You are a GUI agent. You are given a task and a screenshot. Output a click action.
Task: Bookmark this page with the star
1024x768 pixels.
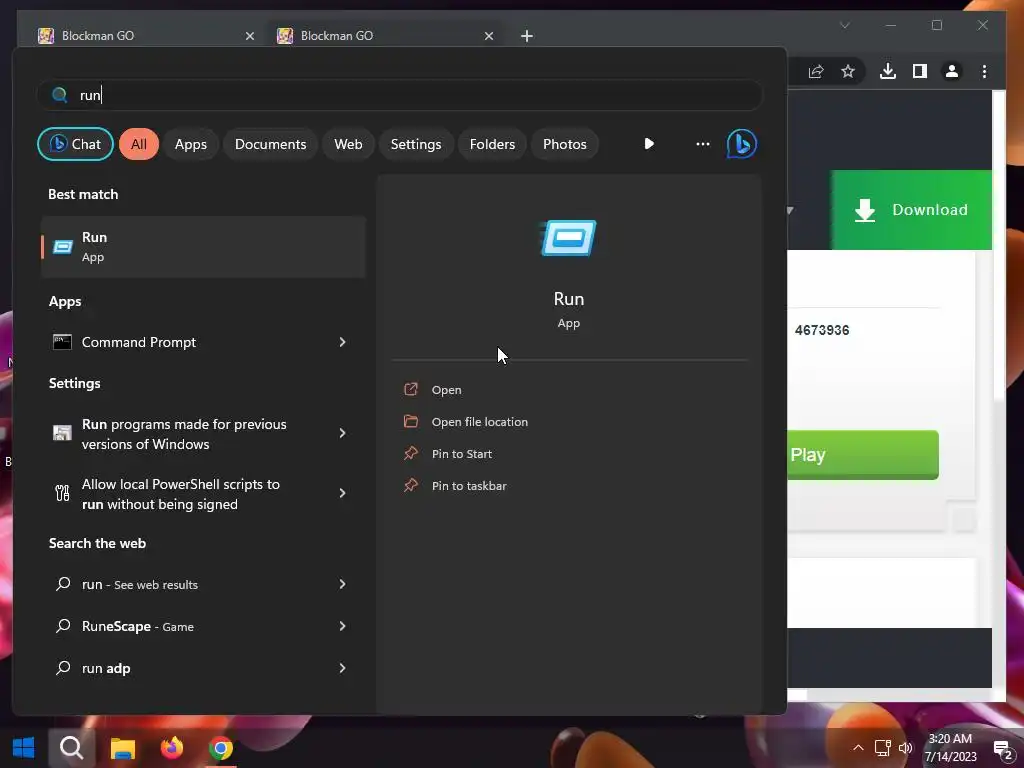click(848, 71)
